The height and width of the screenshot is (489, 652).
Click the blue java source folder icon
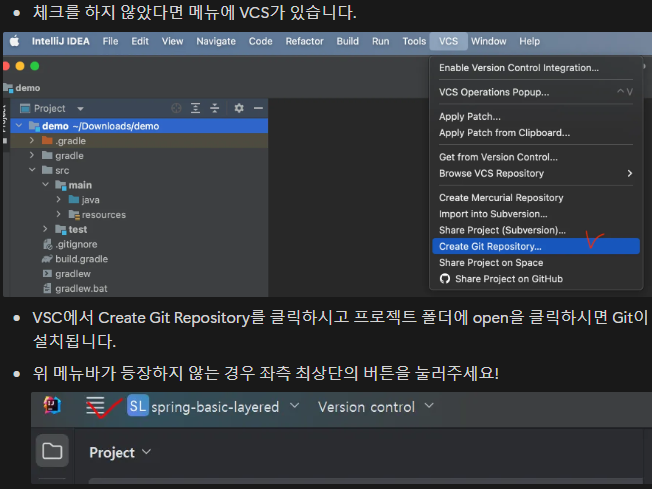tap(74, 200)
